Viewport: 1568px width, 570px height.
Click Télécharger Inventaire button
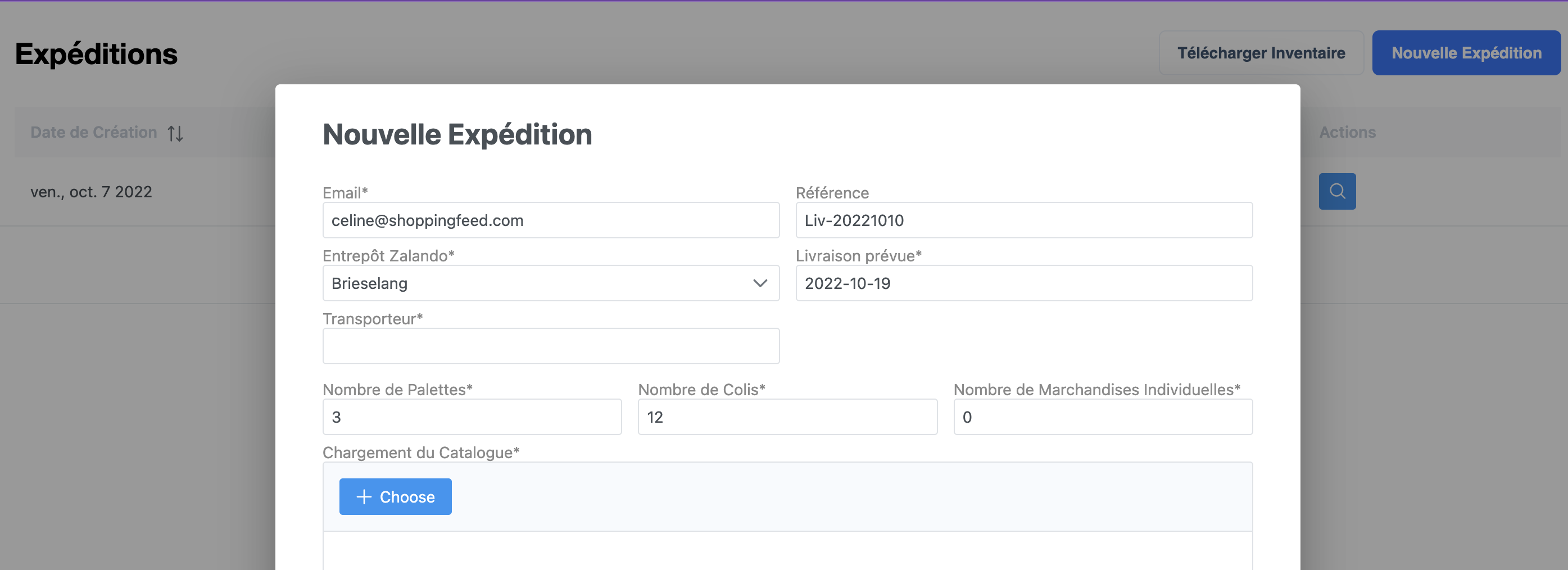pyautogui.click(x=1261, y=53)
